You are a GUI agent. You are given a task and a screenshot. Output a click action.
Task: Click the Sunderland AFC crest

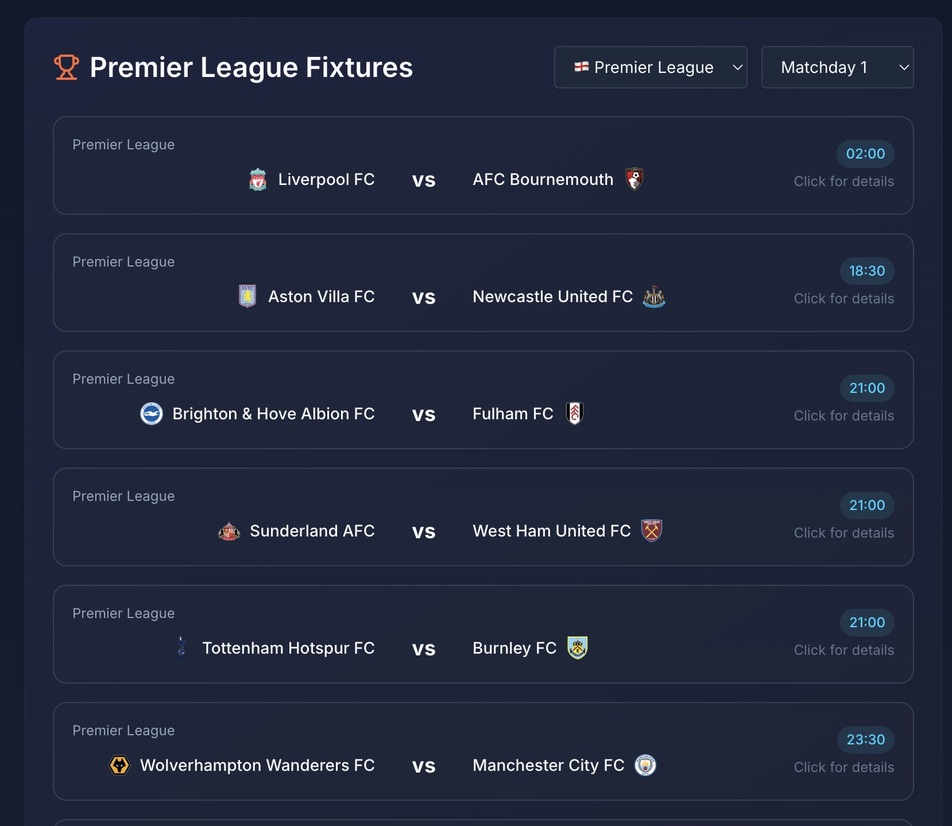click(229, 531)
